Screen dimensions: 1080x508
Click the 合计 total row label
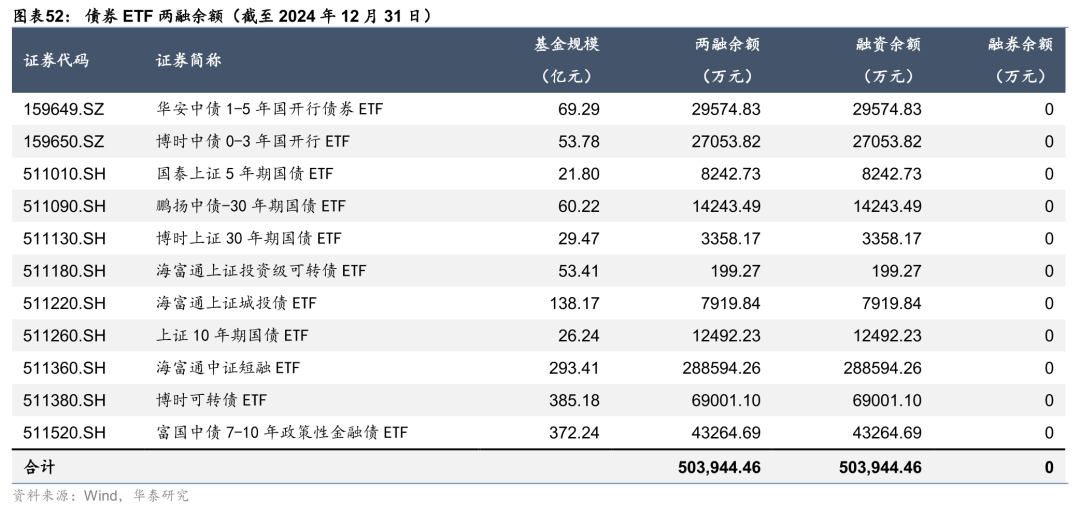40,466
